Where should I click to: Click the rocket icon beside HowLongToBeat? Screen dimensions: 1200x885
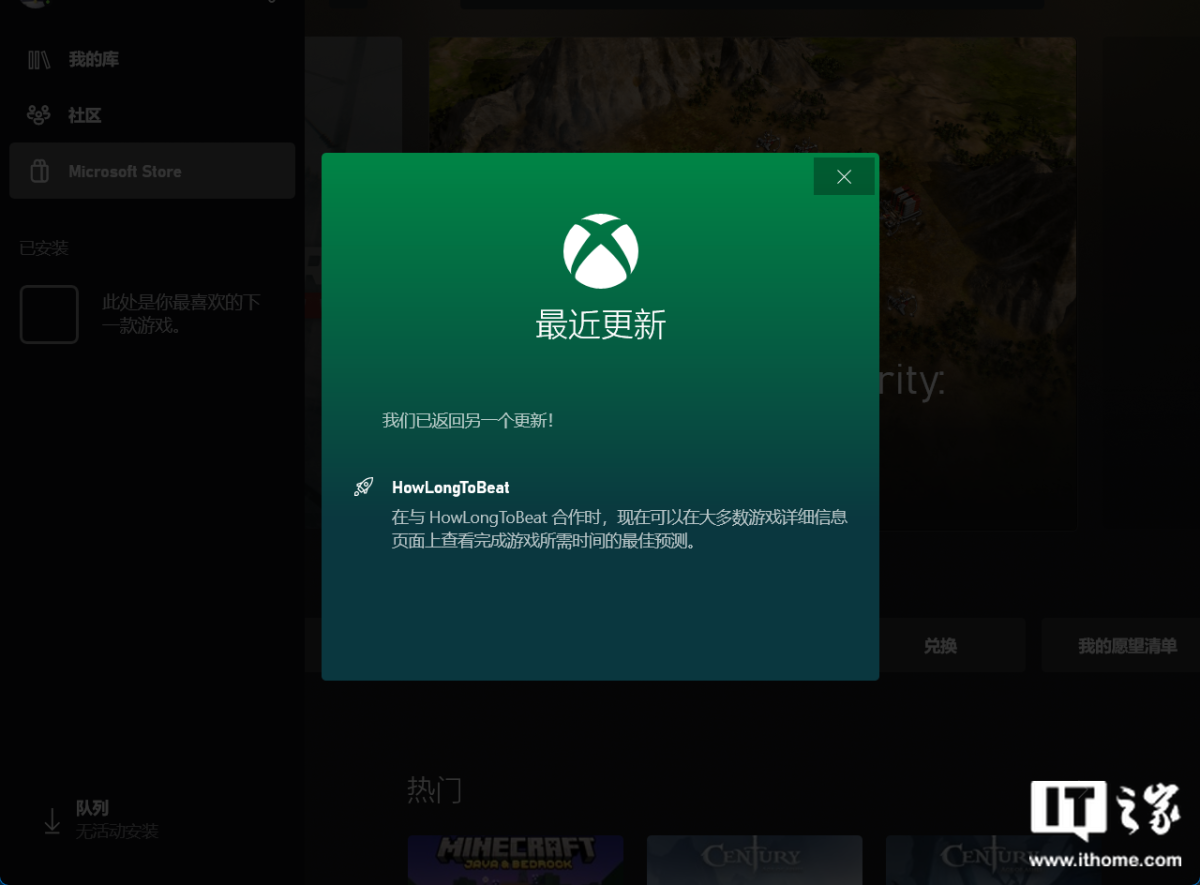click(x=364, y=487)
